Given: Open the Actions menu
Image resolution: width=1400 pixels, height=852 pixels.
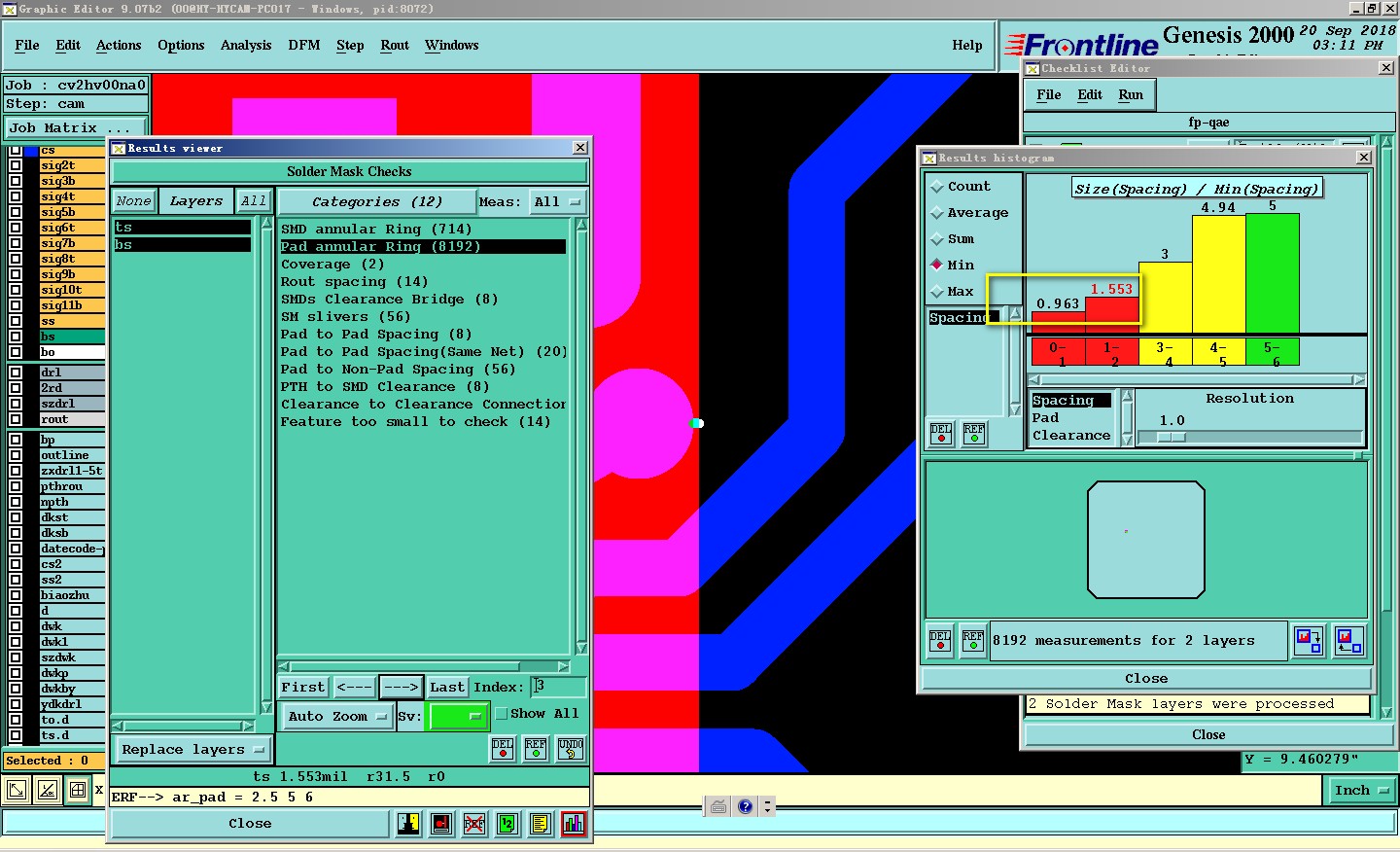Looking at the screenshot, I should (x=119, y=46).
